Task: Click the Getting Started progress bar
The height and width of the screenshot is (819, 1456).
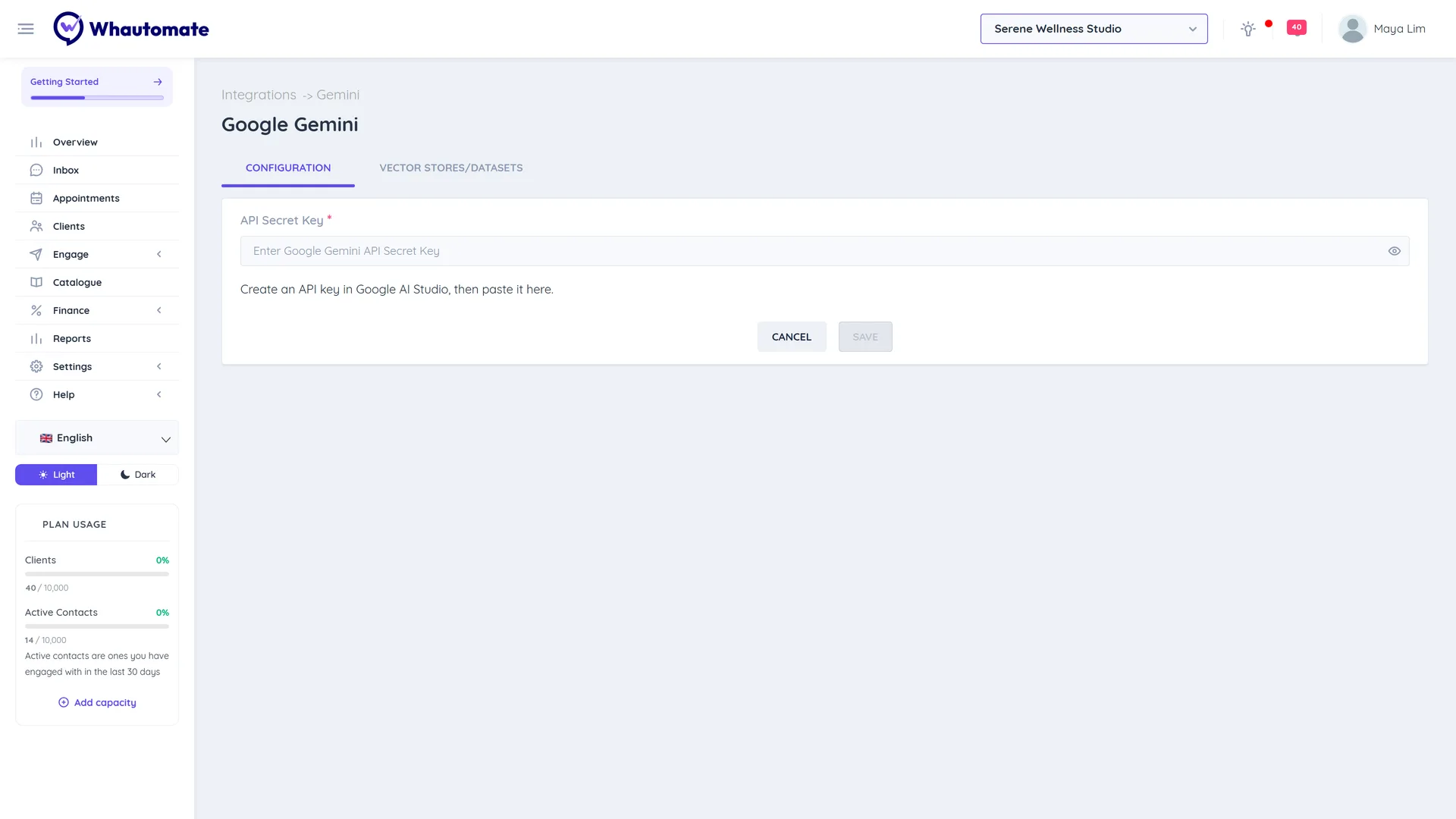Action: click(97, 98)
